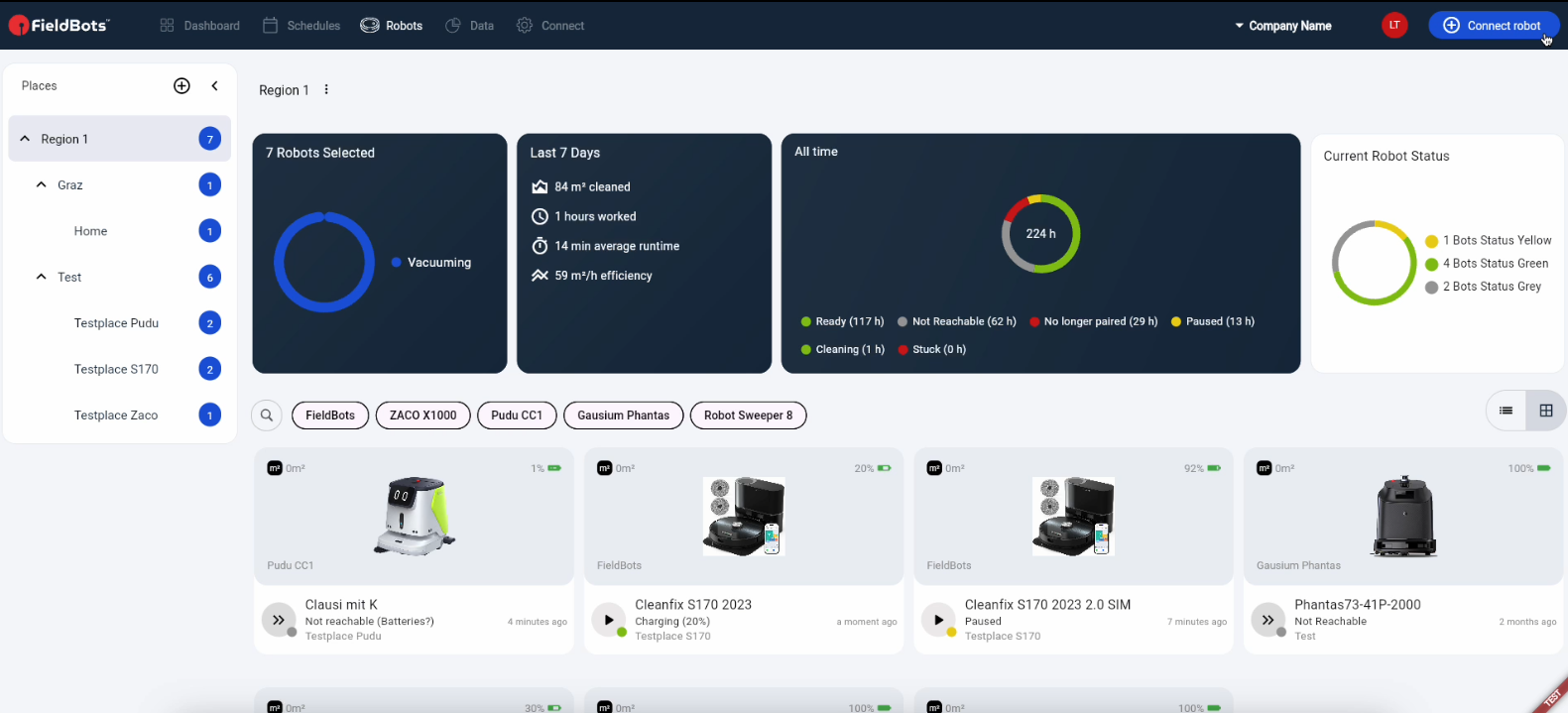Click 1% battery icon on Pudu card
The image size is (1568, 713).
click(x=554, y=468)
